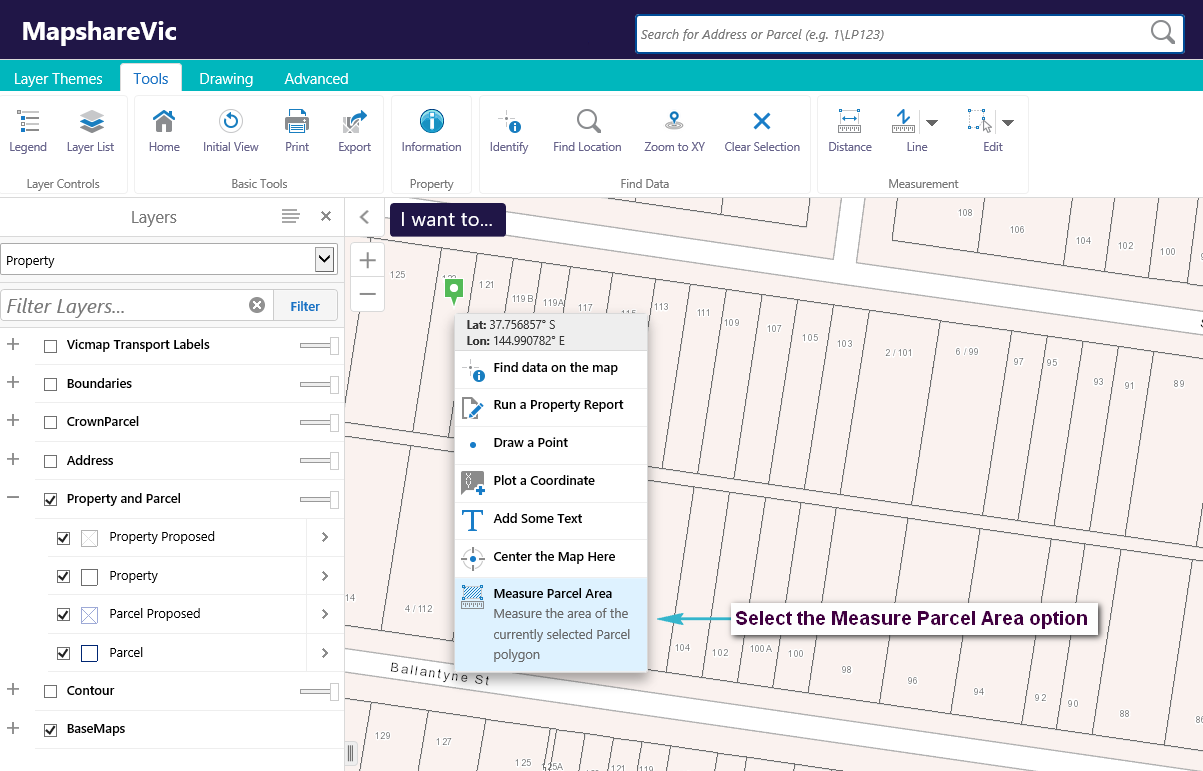Enable Address layer checkbox
The image size is (1203, 771).
51,461
